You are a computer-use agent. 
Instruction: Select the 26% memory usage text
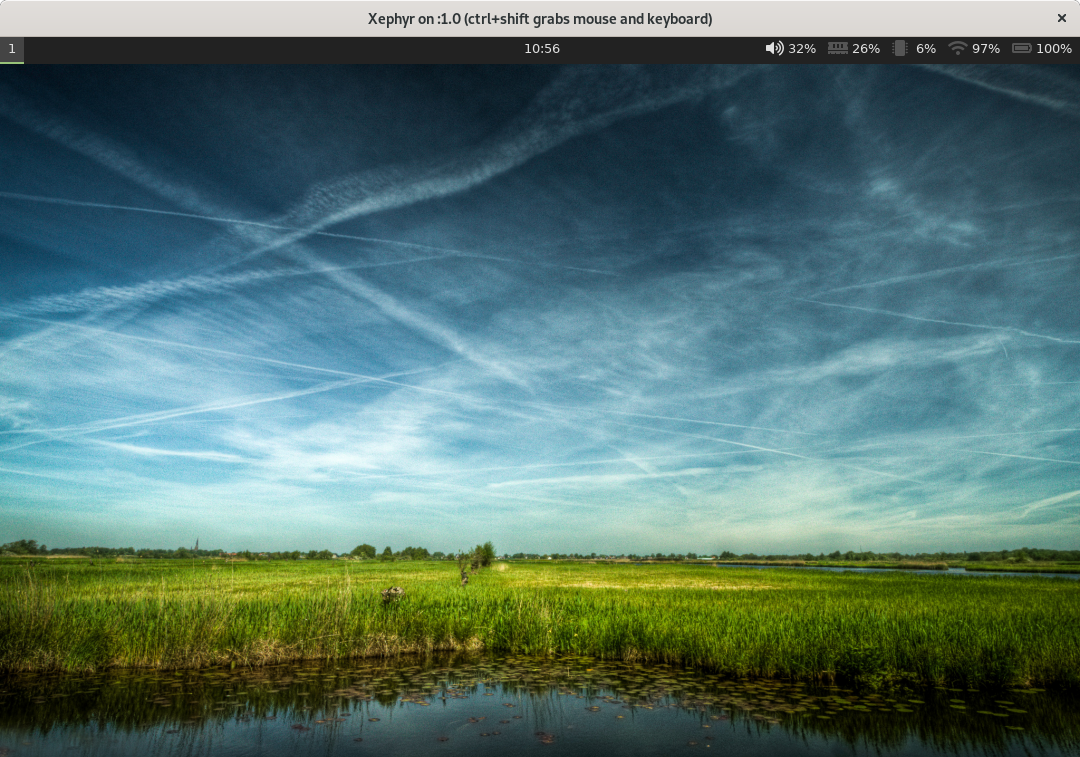pyautogui.click(x=866, y=48)
